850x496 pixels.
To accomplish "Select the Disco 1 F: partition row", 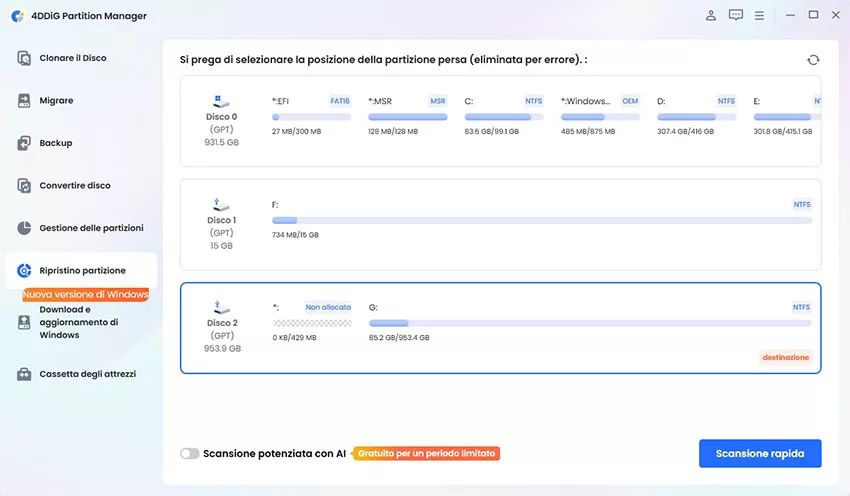I will tap(541, 220).
